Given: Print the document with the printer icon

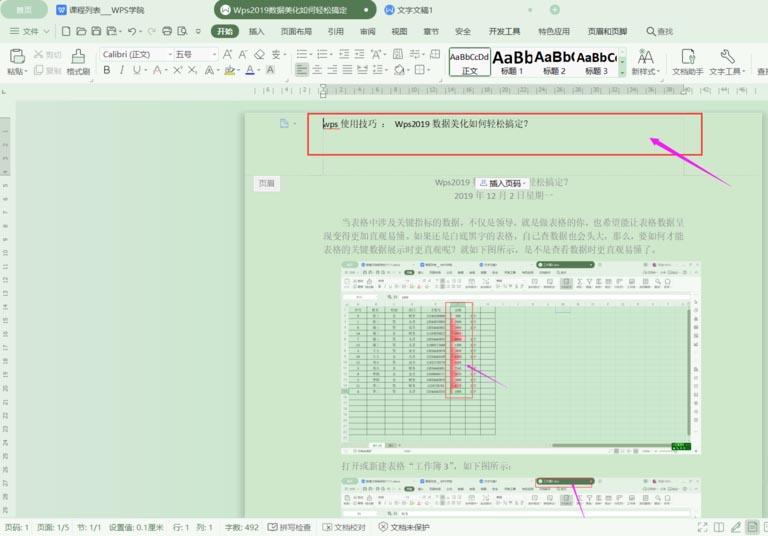Looking at the screenshot, I should coord(167,31).
